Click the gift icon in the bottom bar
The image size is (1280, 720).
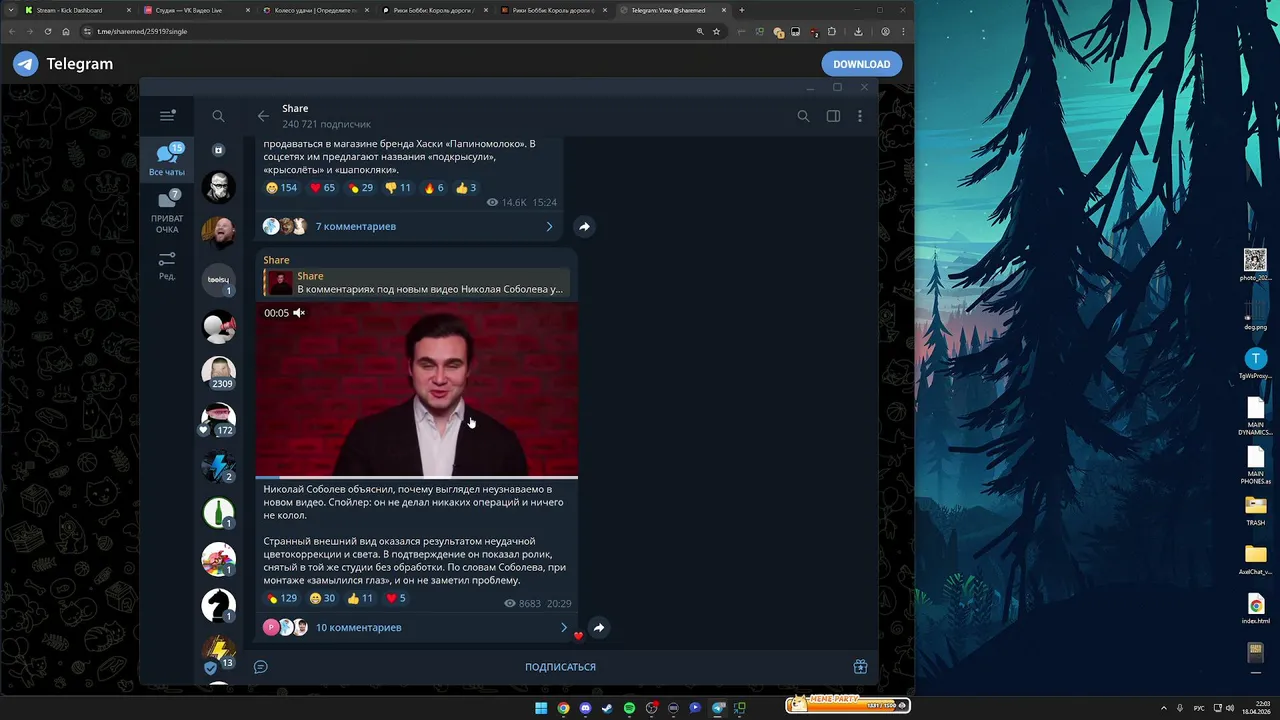(x=860, y=667)
